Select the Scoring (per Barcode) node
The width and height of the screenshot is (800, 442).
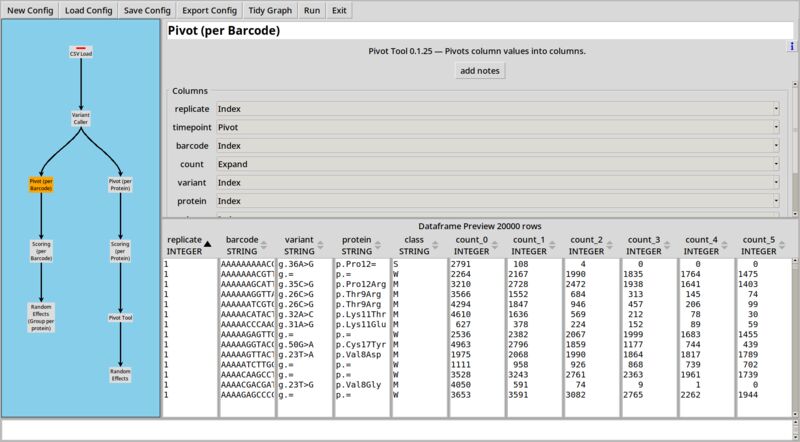pos(41,251)
